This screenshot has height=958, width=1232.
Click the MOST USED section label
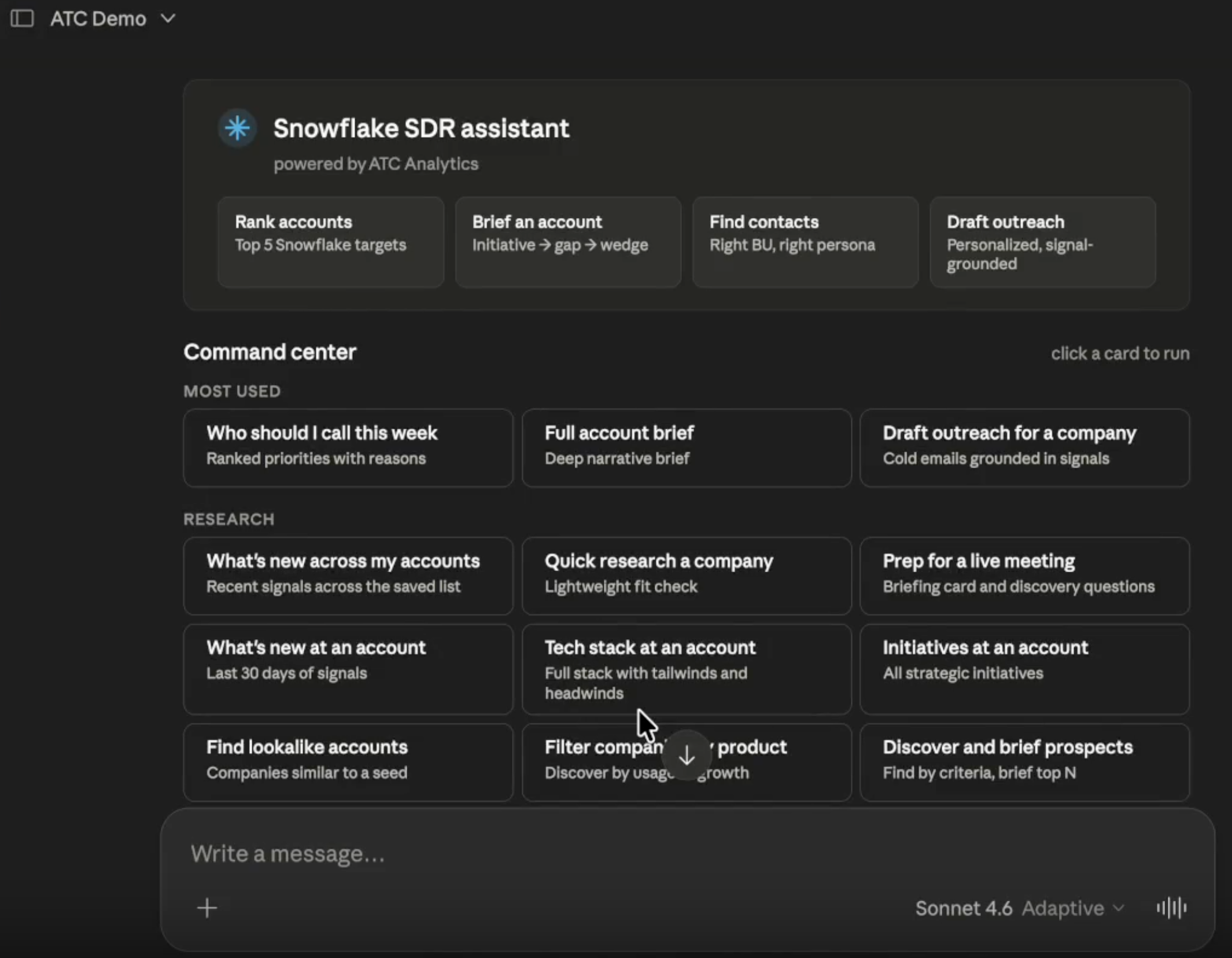point(232,391)
